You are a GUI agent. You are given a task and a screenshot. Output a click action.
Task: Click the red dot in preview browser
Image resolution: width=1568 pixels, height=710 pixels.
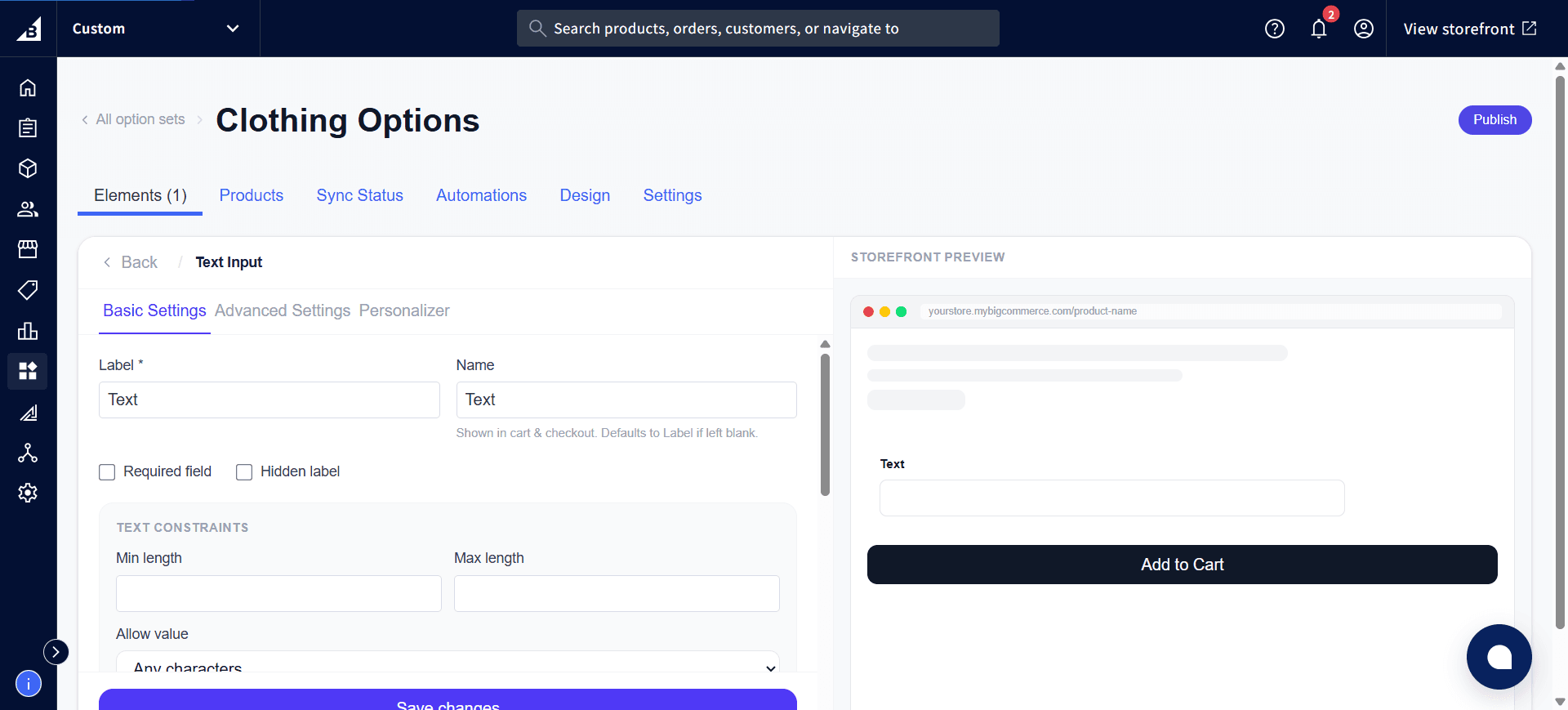click(x=869, y=311)
